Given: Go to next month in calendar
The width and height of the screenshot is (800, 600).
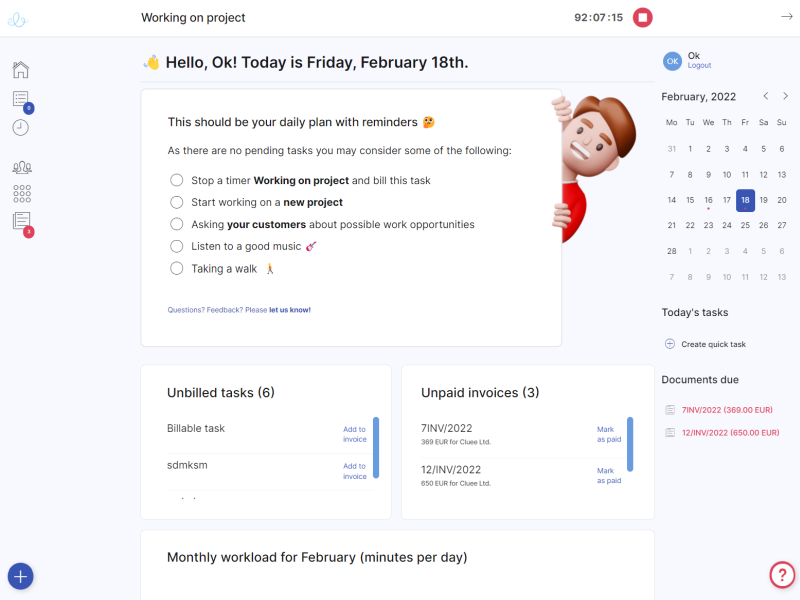Looking at the screenshot, I should (785, 96).
